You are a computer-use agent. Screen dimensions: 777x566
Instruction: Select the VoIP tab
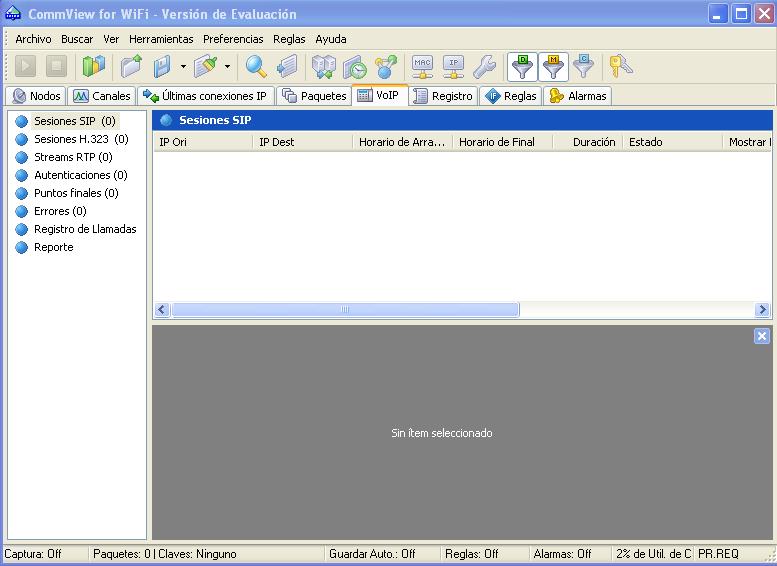coord(380,95)
